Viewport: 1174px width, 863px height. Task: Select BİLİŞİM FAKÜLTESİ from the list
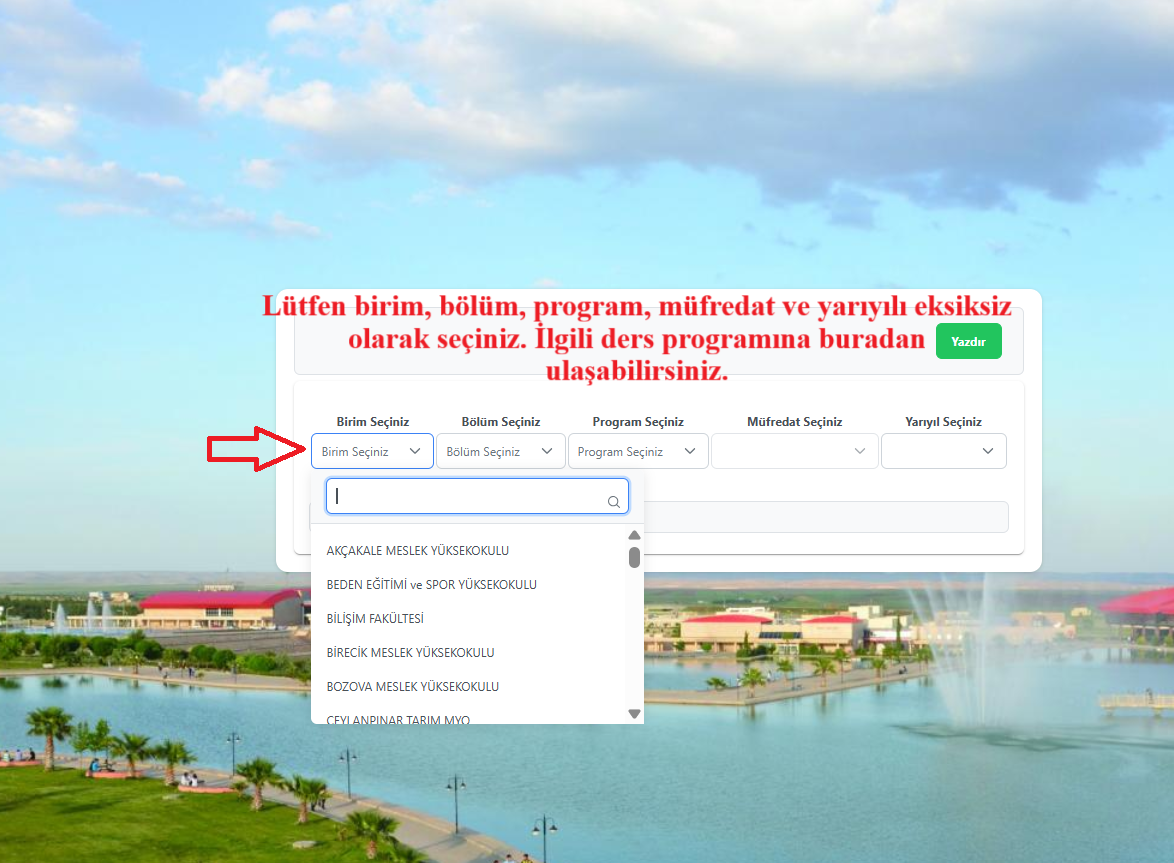point(375,618)
